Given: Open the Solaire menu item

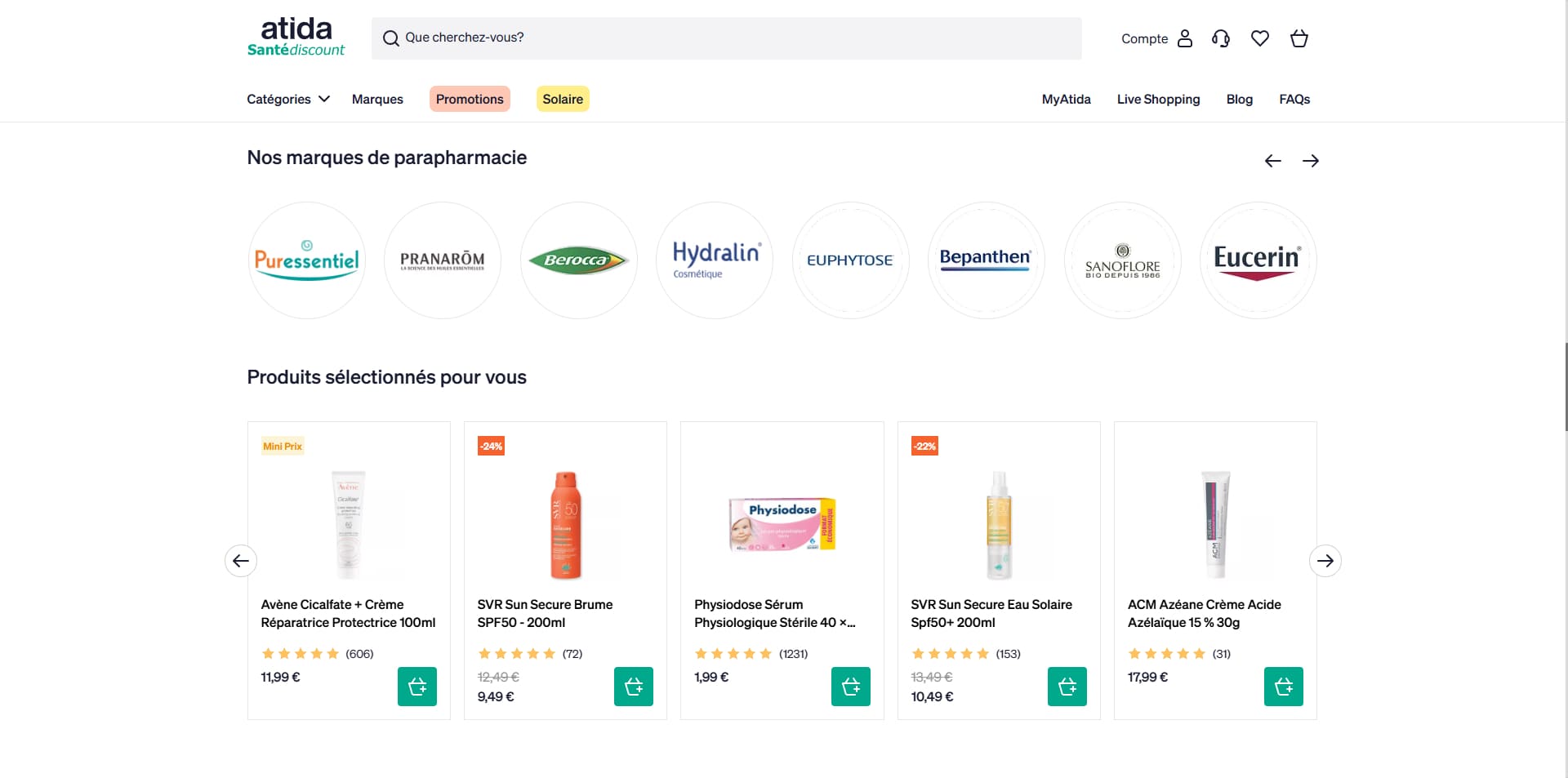Looking at the screenshot, I should pyautogui.click(x=563, y=99).
